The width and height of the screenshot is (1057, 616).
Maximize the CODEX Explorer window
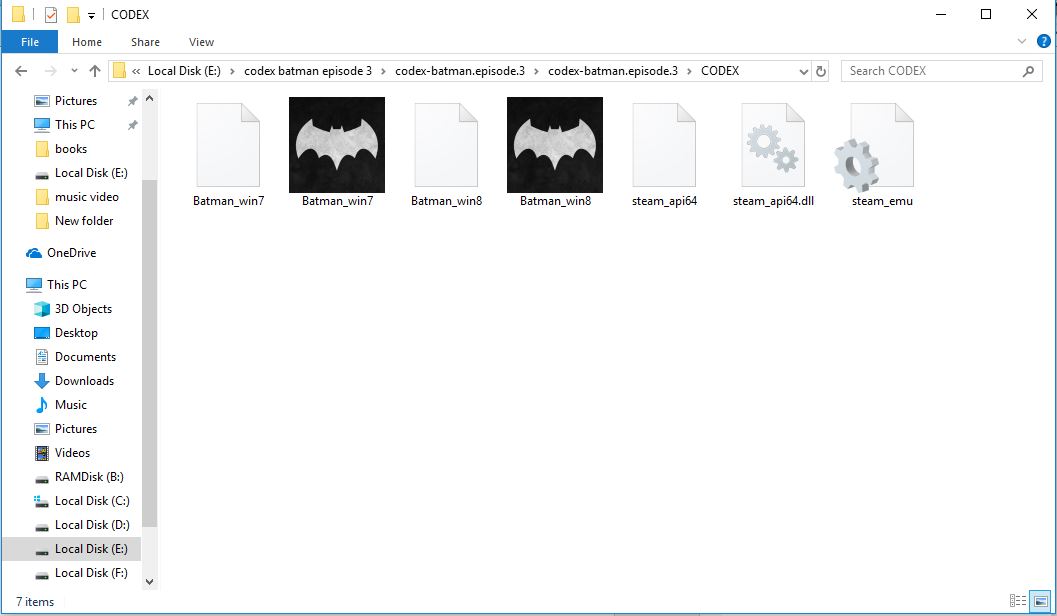[986, 14]
